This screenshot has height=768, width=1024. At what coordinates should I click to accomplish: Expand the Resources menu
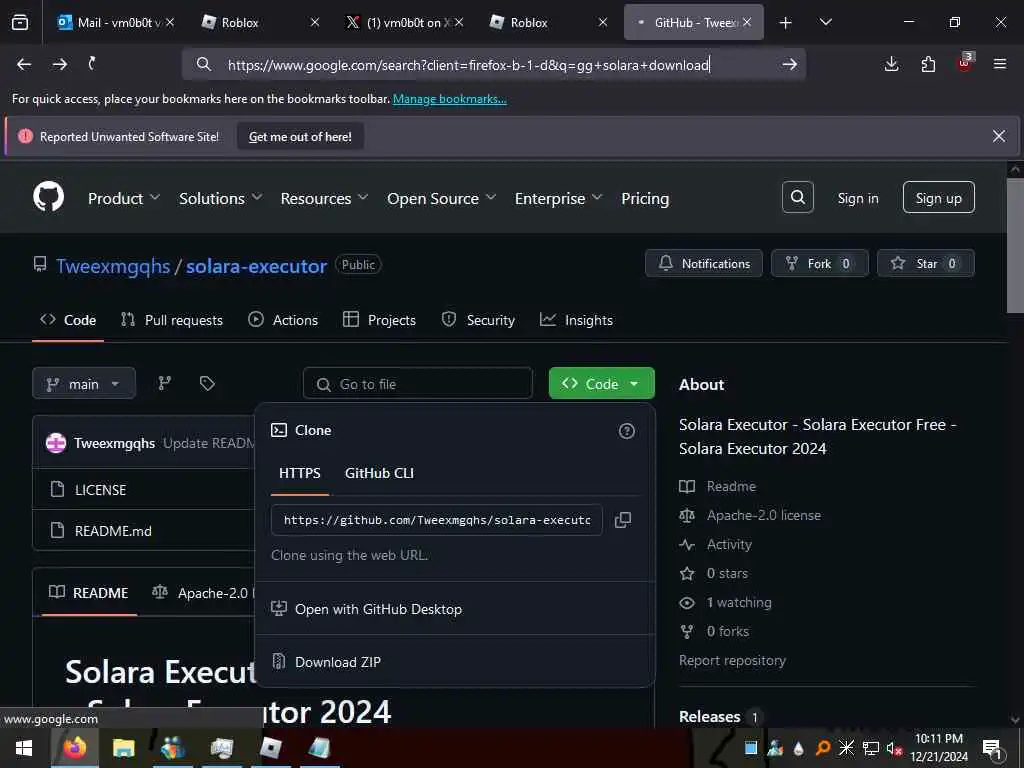[x=324, y=199]
